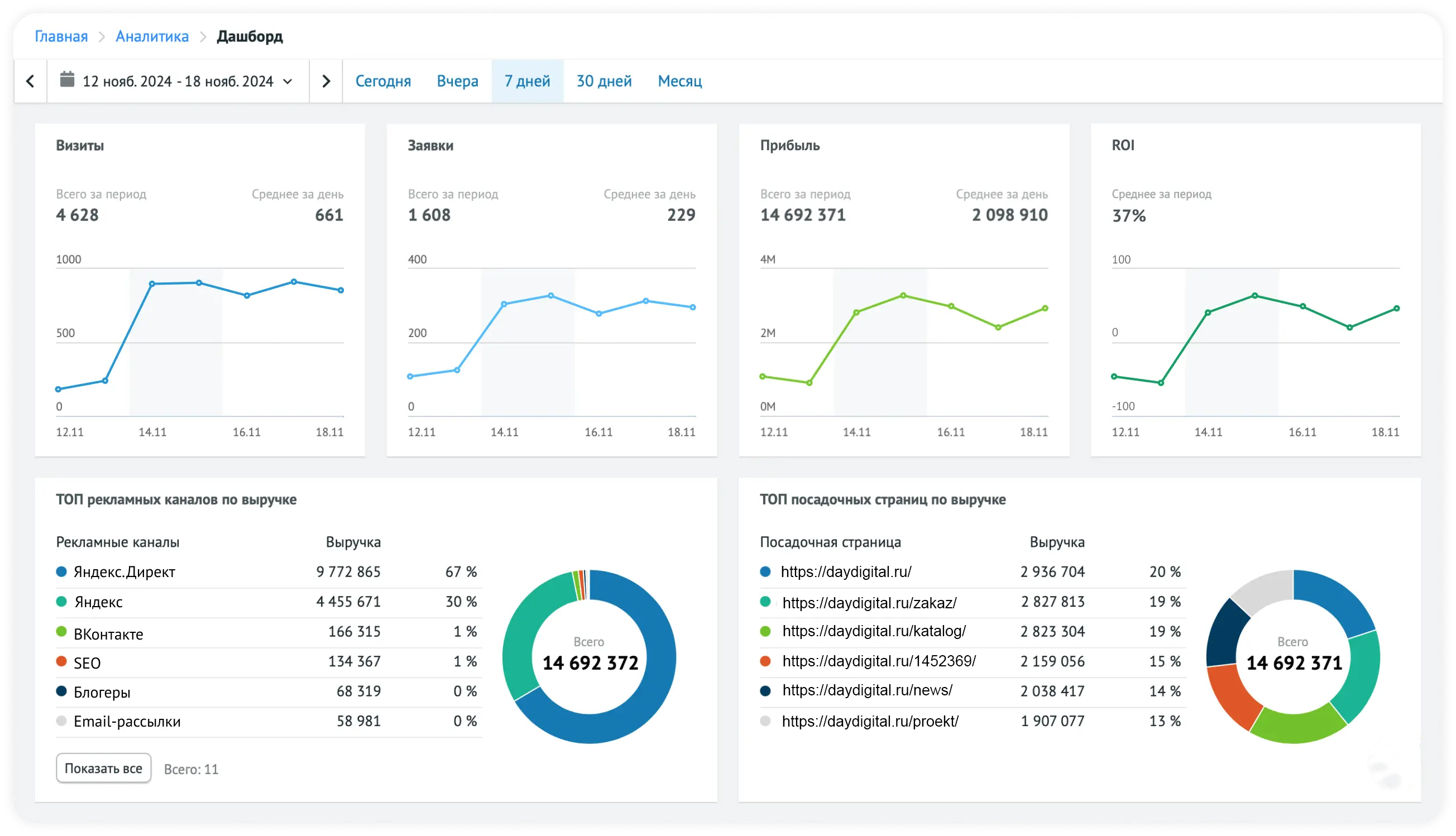Image resolution: width=1456 pixels, height=836 pixels.
Task: Click the last data point on Визиты chart
Action: (x=341, y=291)
